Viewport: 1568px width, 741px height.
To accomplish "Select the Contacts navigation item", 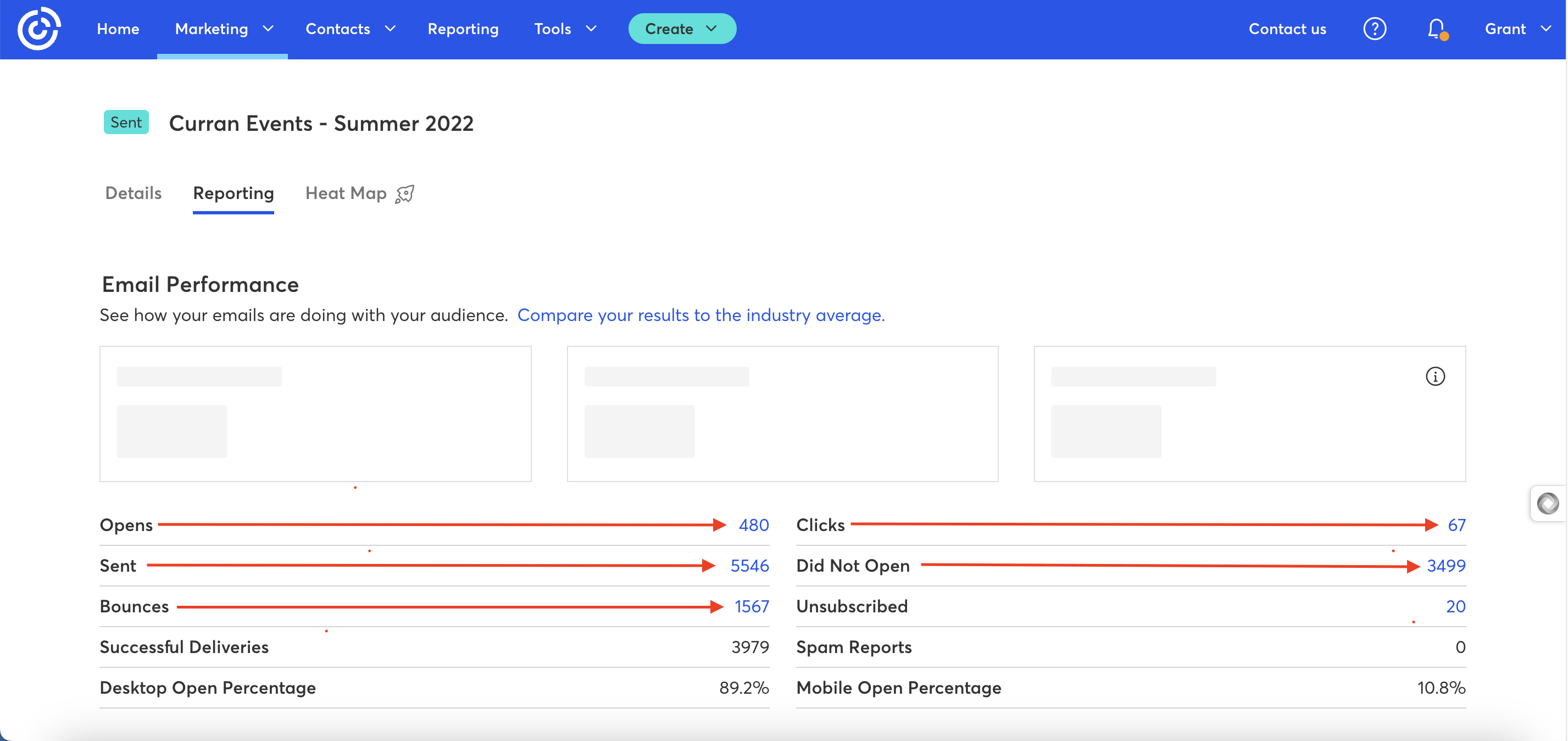I will coord(338,29).
